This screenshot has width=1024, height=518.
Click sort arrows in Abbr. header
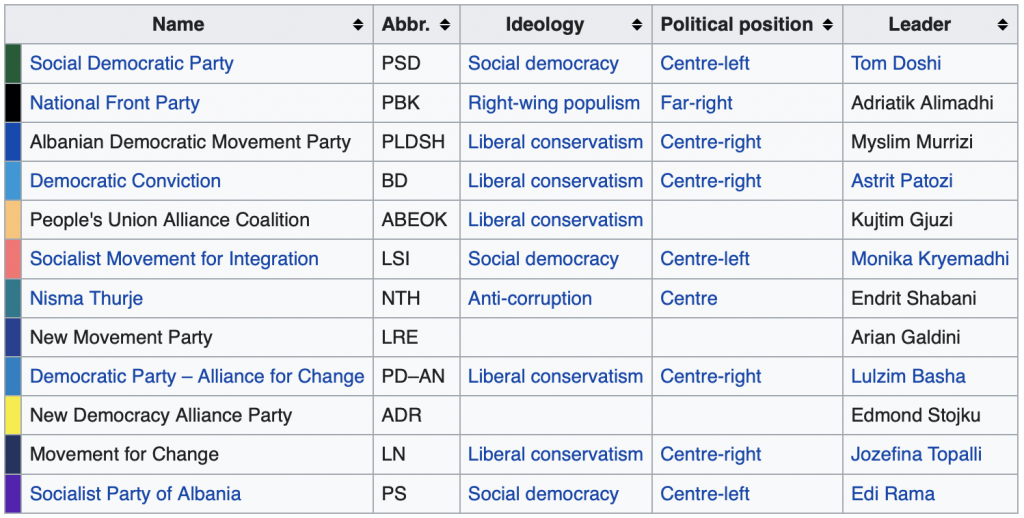point(445,25)
